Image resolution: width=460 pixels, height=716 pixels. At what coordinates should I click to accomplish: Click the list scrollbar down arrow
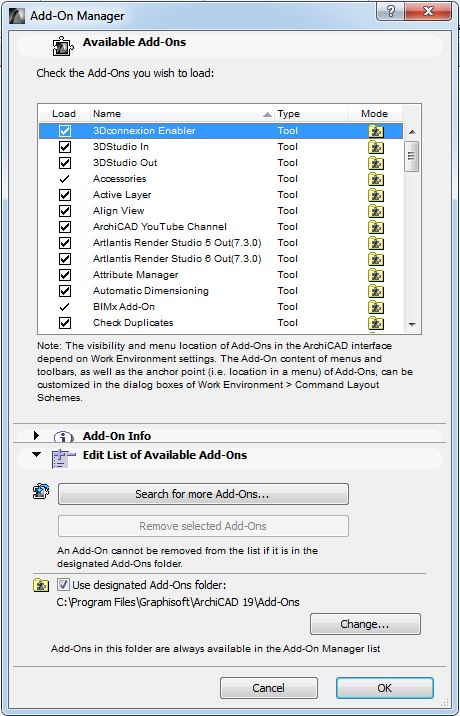(x=412, y=324)
